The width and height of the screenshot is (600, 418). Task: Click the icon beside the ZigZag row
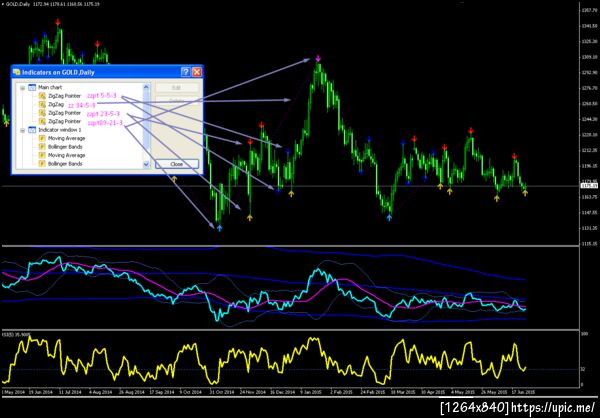coord(42,104)
